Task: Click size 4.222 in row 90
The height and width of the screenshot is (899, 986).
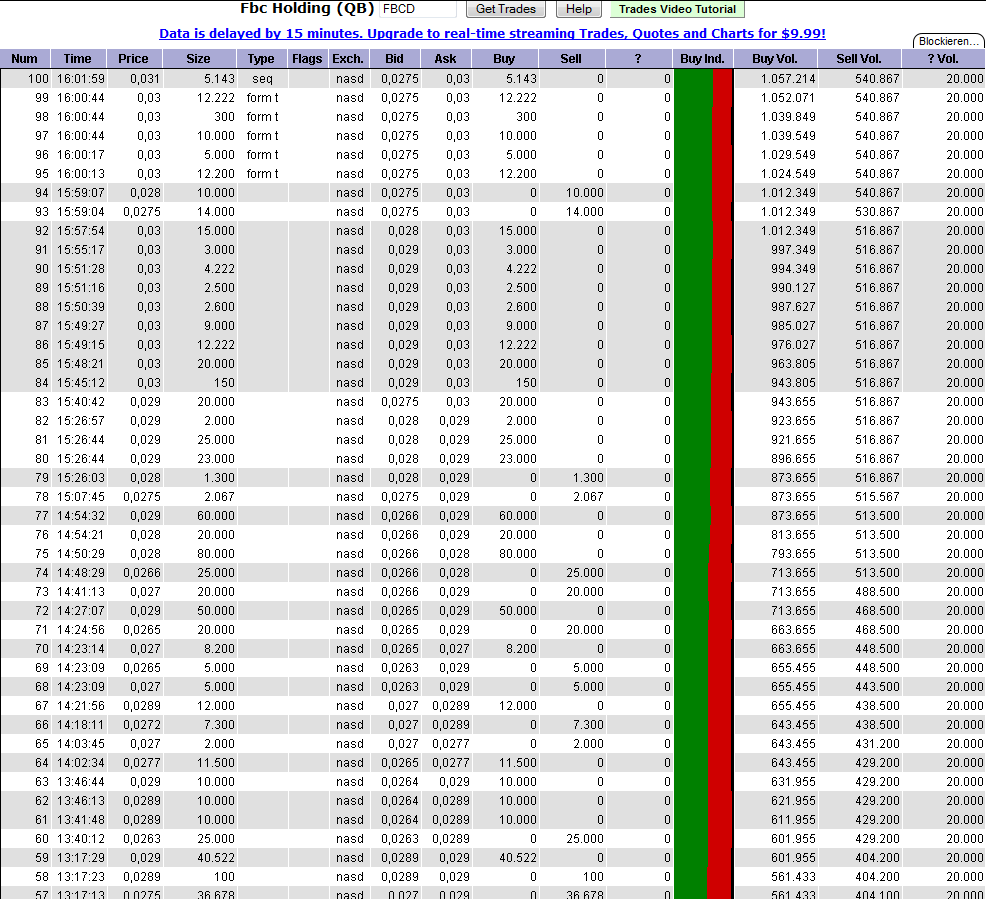Action: (x=219, y=268)
